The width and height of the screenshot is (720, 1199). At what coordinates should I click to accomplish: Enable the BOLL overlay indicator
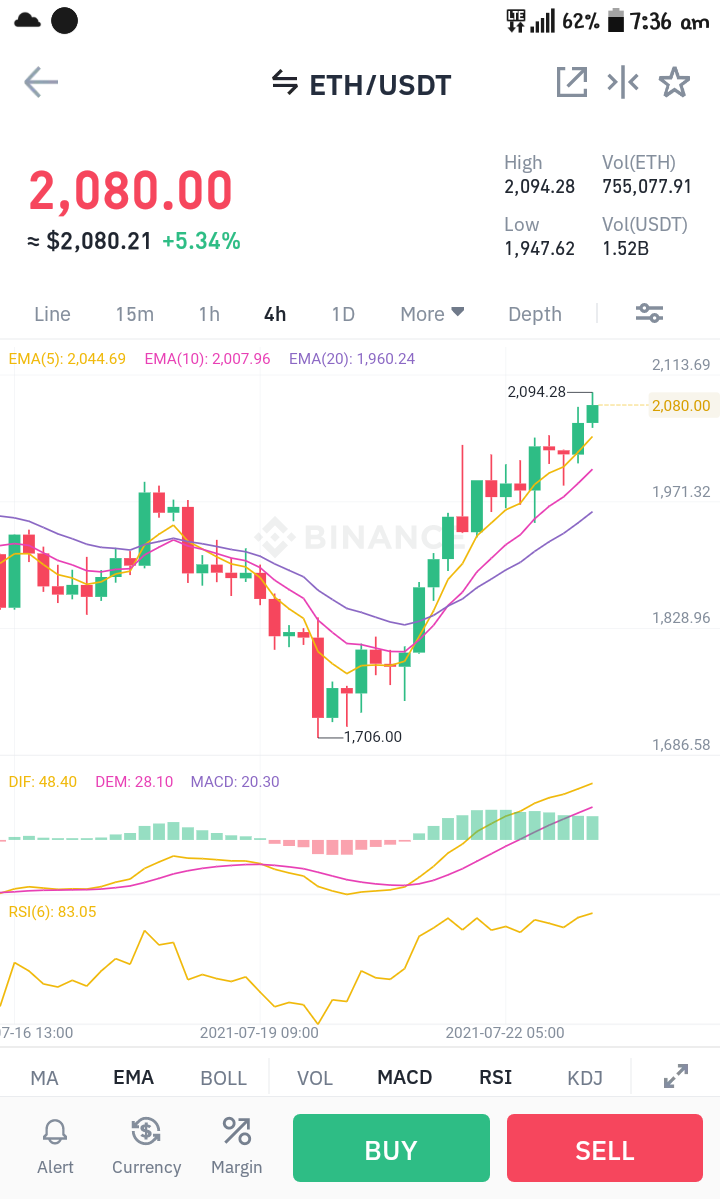(x=223, y=1077)
